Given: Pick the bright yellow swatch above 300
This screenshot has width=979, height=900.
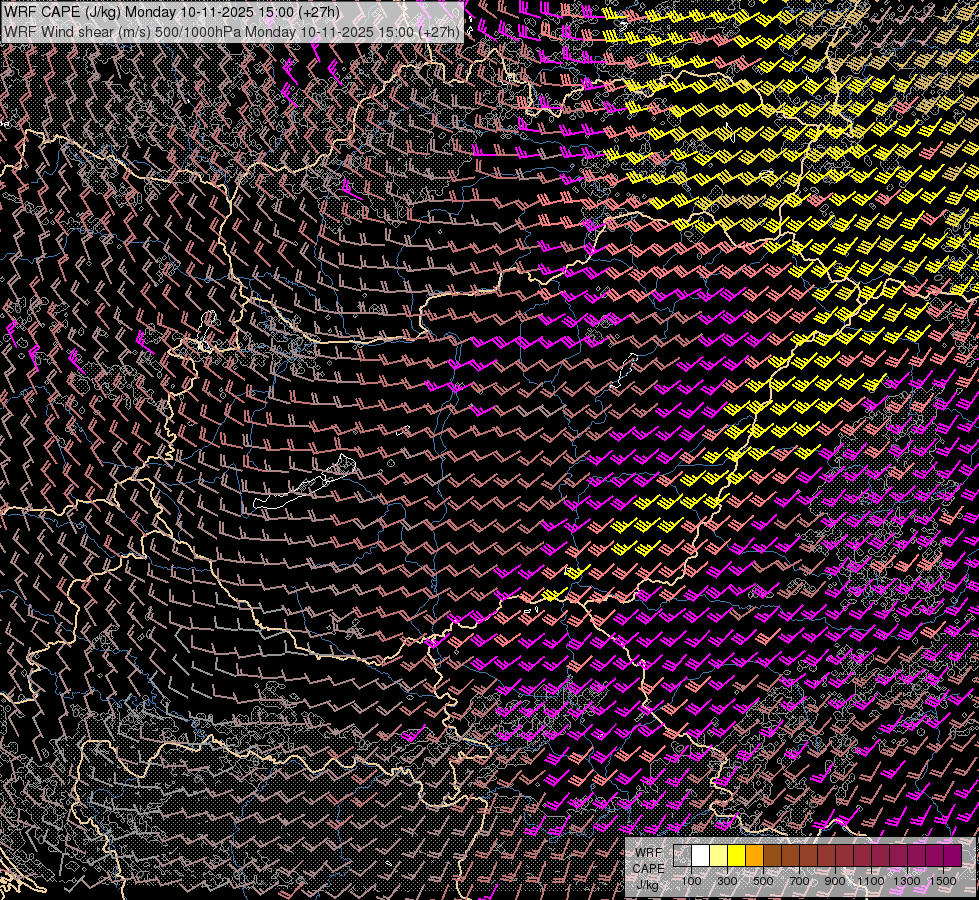Looking at the screenshot, I should click(737, 855).
